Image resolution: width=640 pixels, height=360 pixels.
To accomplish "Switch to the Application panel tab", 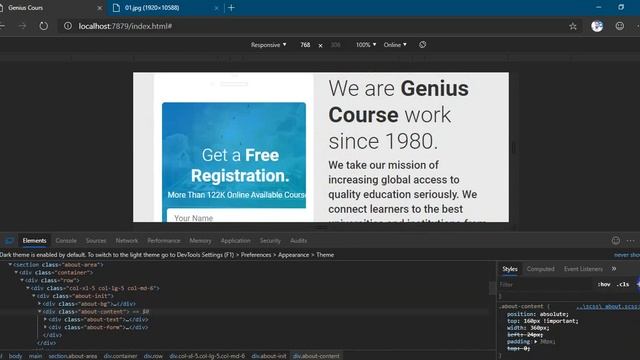I will point(236,241).
